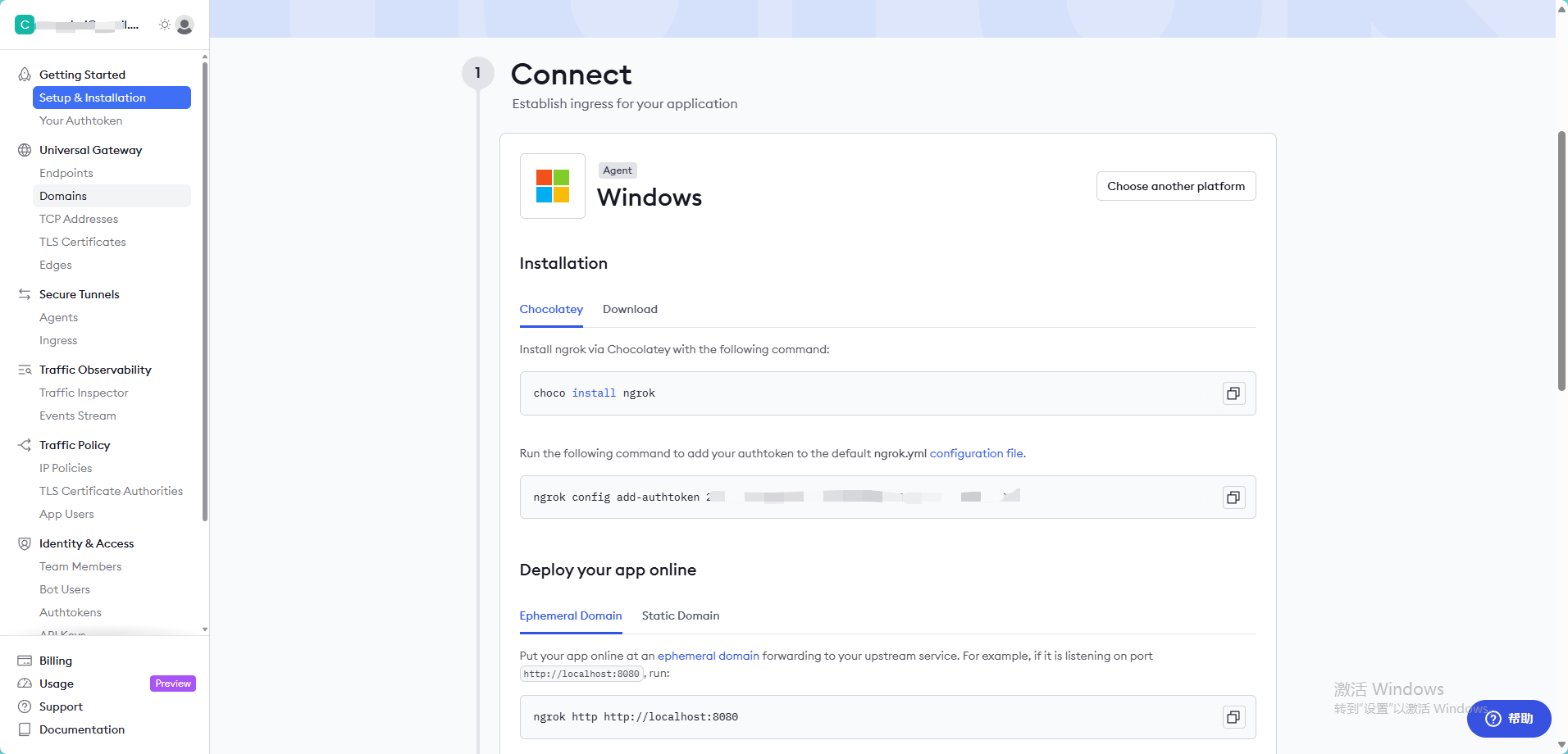Open Team Members page
The height and width of the screenshot is (754, 1568).
[80, 566]
